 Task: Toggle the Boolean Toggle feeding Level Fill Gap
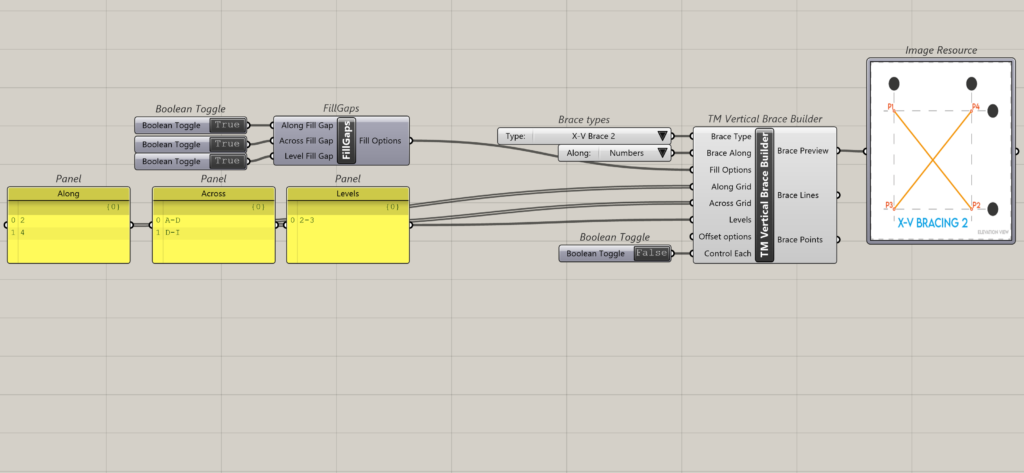(x=227, y=161)
